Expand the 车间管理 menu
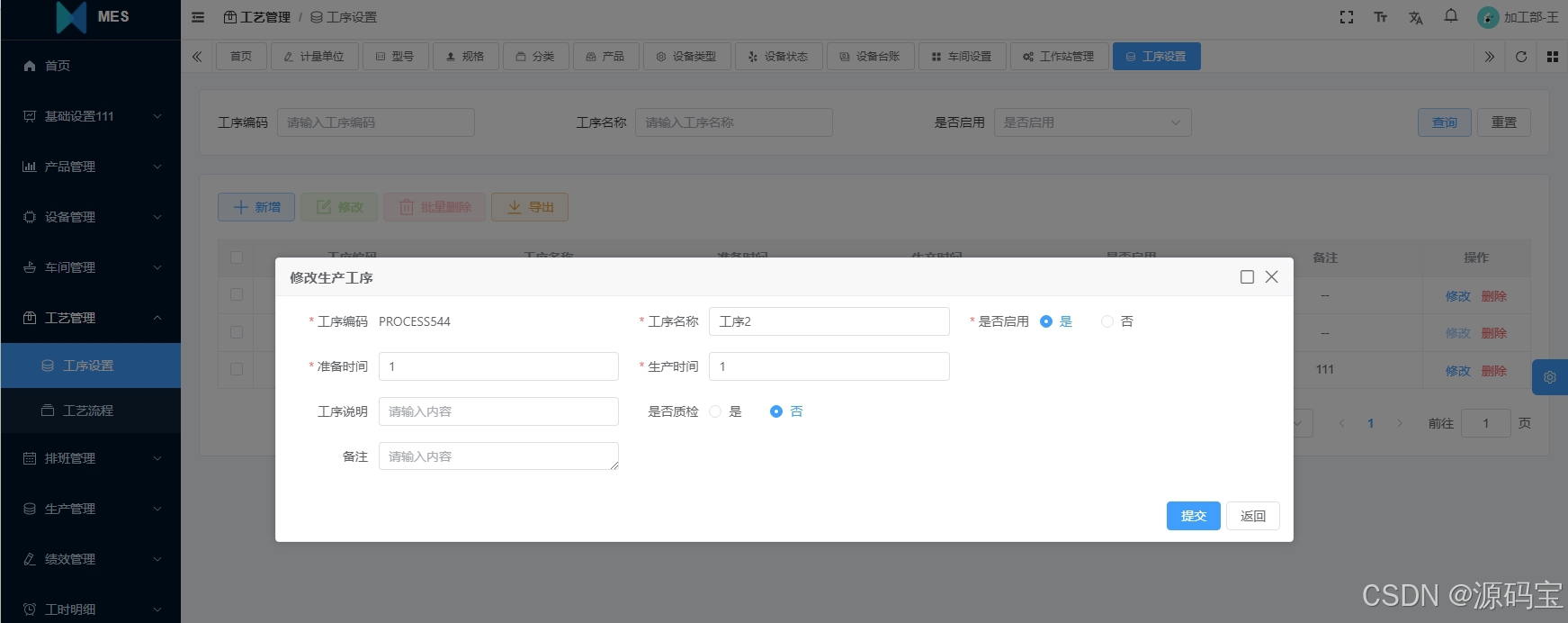The height and width of the screenshot is (623, 1568). point(157,267)
